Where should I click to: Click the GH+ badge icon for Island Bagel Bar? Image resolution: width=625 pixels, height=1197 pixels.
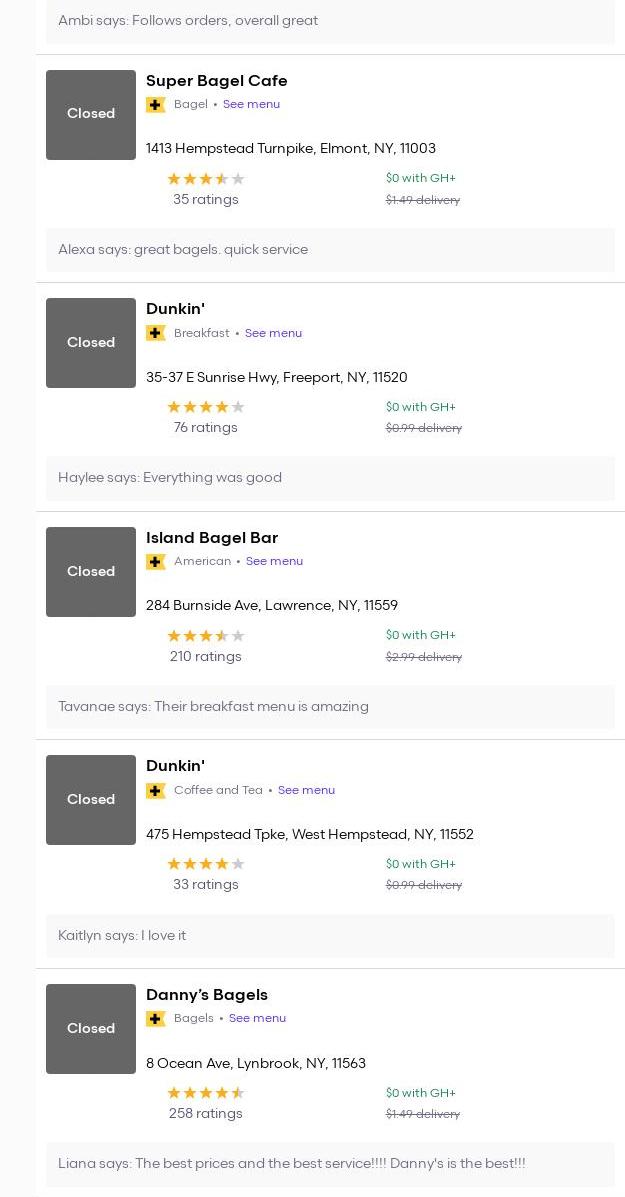[155, 562]
